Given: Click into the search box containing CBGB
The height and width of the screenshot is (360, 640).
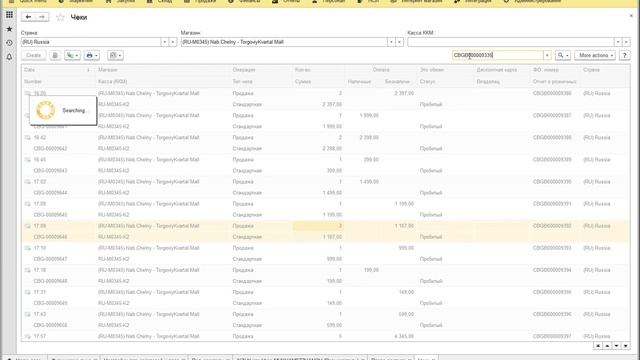Looking at the screenshot, I should pos(498,55).
